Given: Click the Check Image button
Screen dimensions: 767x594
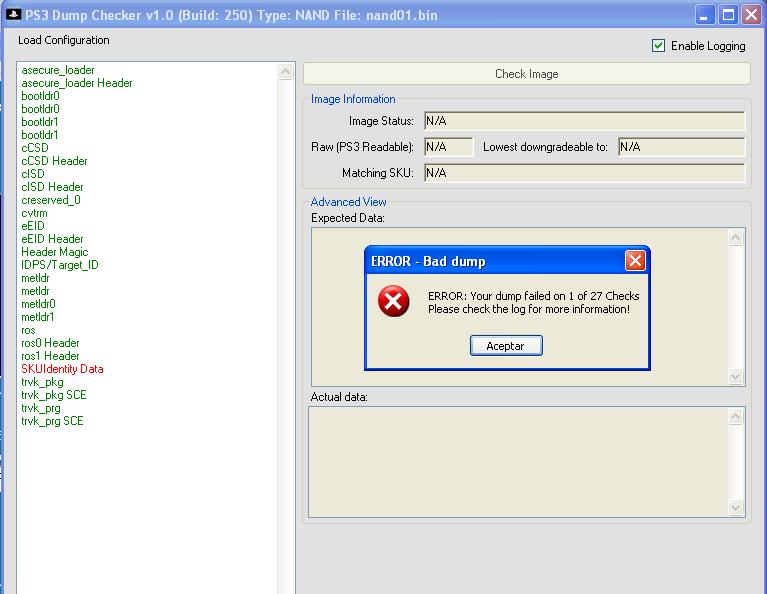Looking at the screenshot, I should coord(526,74).
